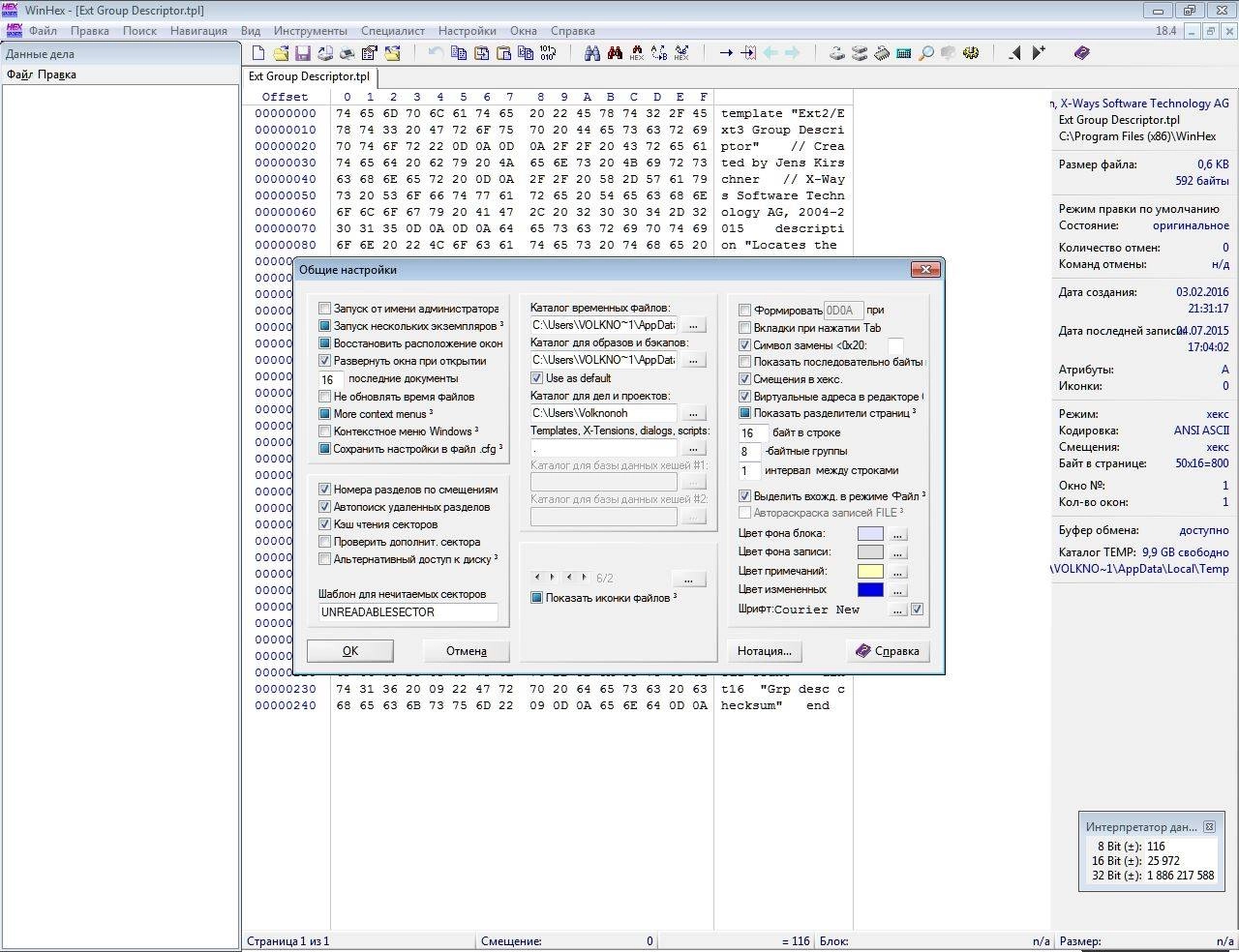Click the file Properties toolbar icon
Screen dimensions: 1239x952
click(370, 53)
